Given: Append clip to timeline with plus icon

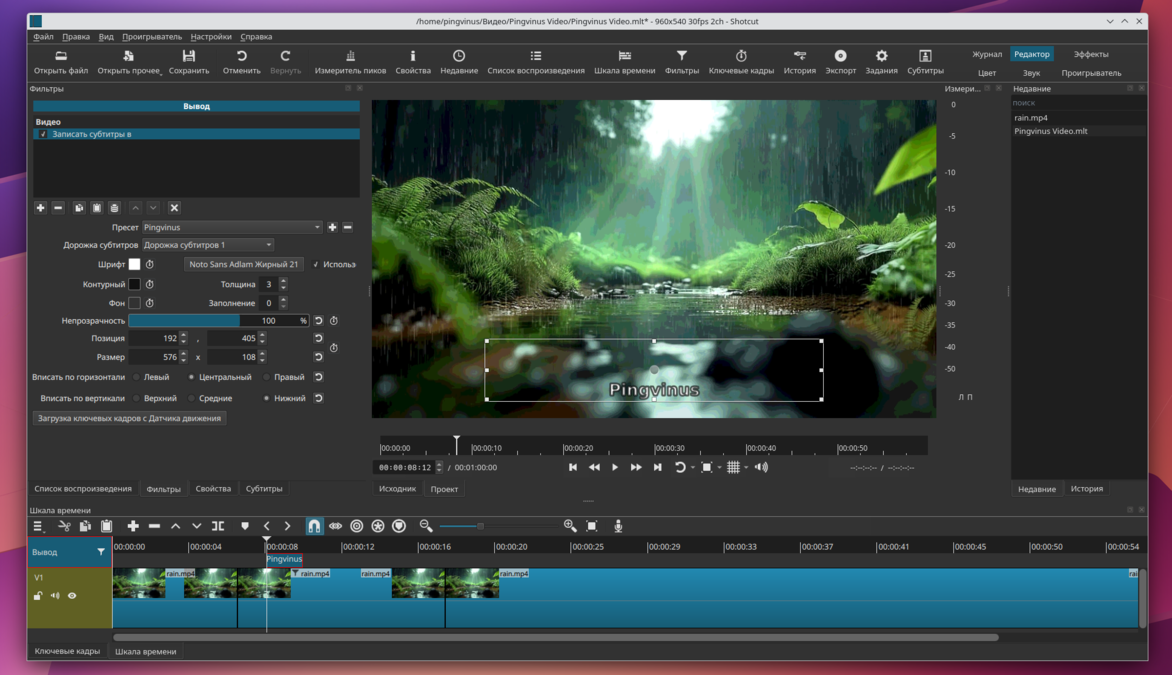Looking at the screenshot, I should coord(133,526).
